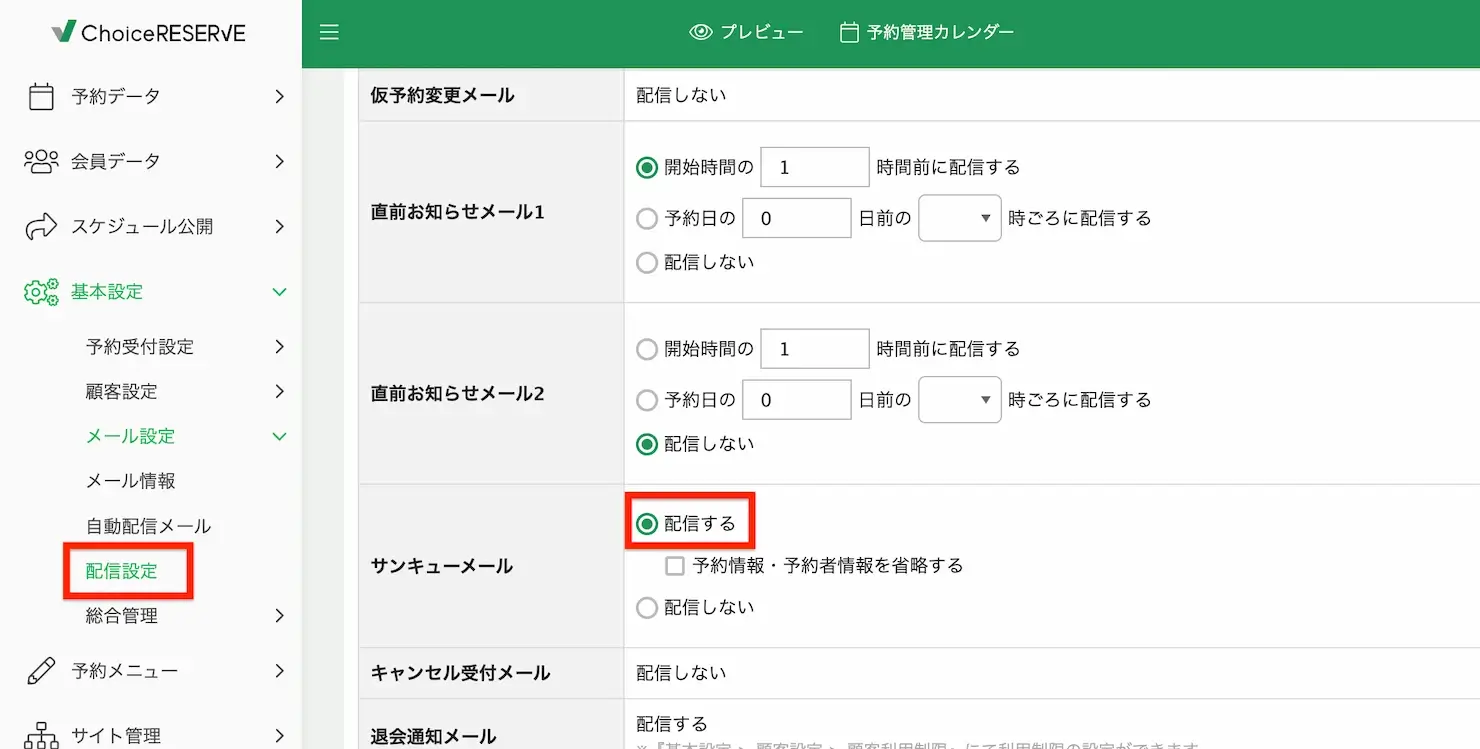Select 予約日の radio for 直前お知らせメール2

tap(647, 400)
